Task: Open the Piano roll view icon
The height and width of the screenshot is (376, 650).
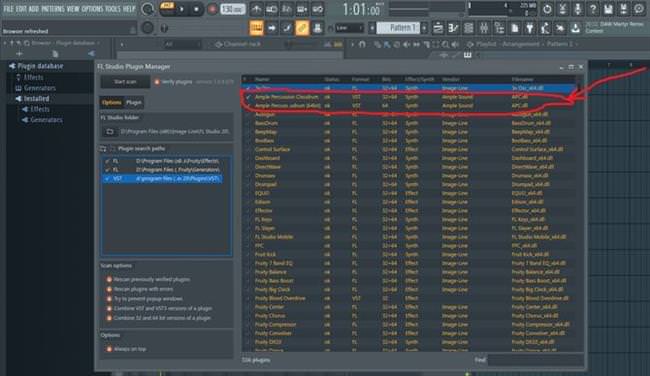Action: tap(453, 28)
